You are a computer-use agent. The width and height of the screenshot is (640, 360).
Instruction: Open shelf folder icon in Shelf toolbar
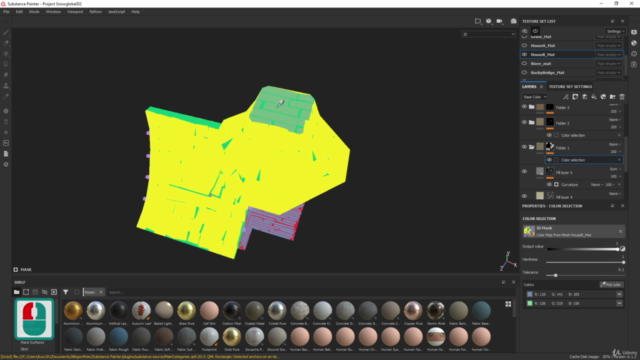tap(16, 292)
